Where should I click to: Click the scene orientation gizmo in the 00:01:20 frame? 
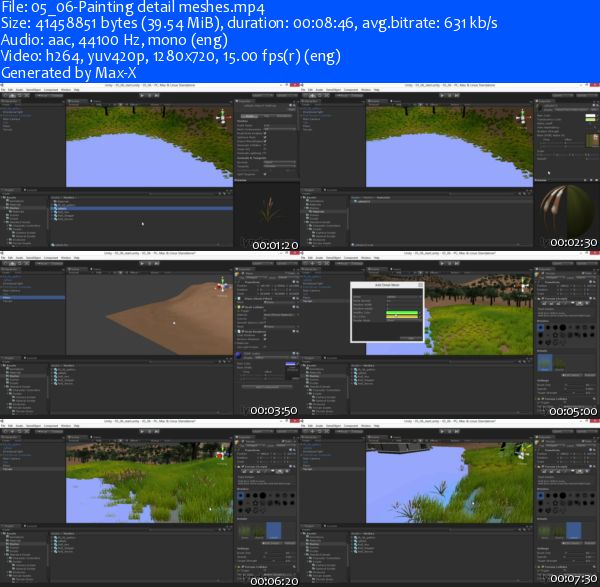click(223, 117)
